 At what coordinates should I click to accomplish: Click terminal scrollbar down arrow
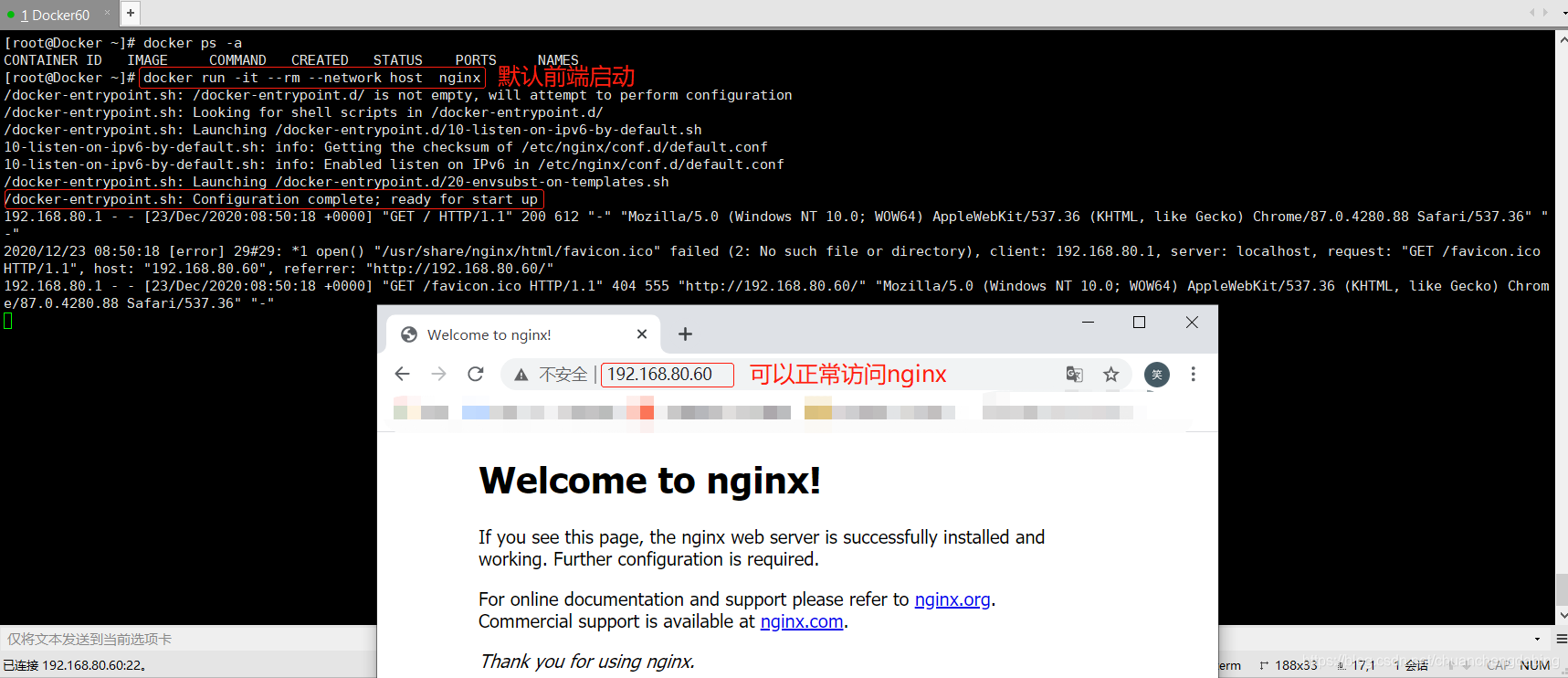[x=1562, y=616]
